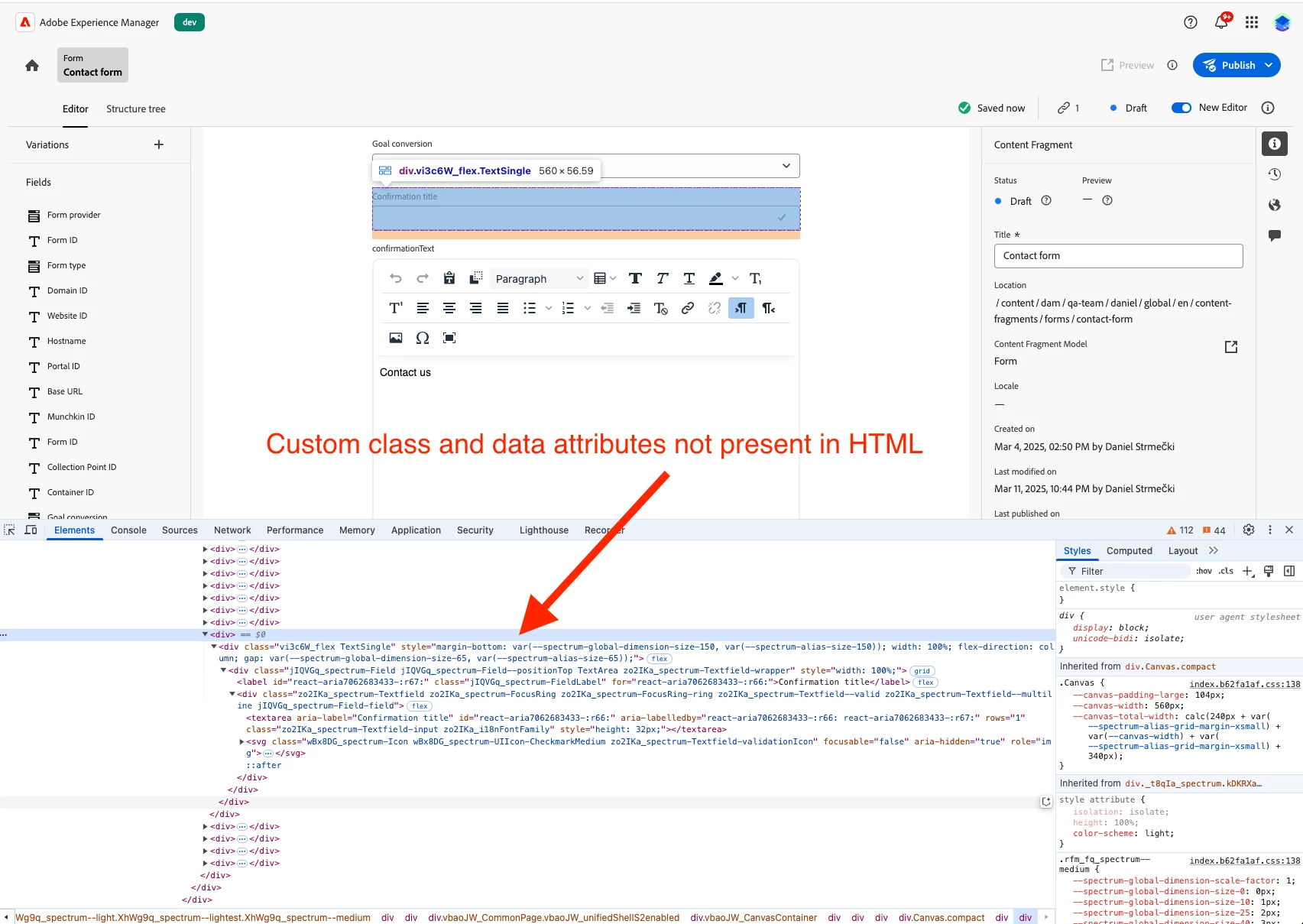Align text right in rich text editor
The width and height of the screenshot is (1303, 924).
click(x=476, y=308)
